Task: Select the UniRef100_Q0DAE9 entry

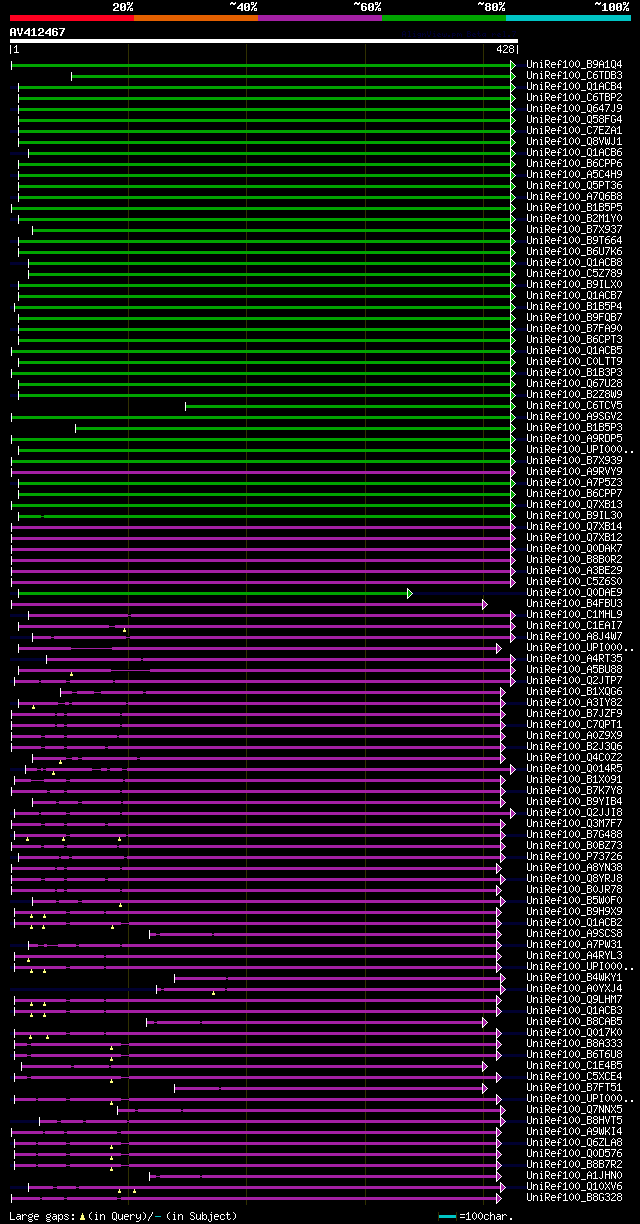Action: click(574, 592)
